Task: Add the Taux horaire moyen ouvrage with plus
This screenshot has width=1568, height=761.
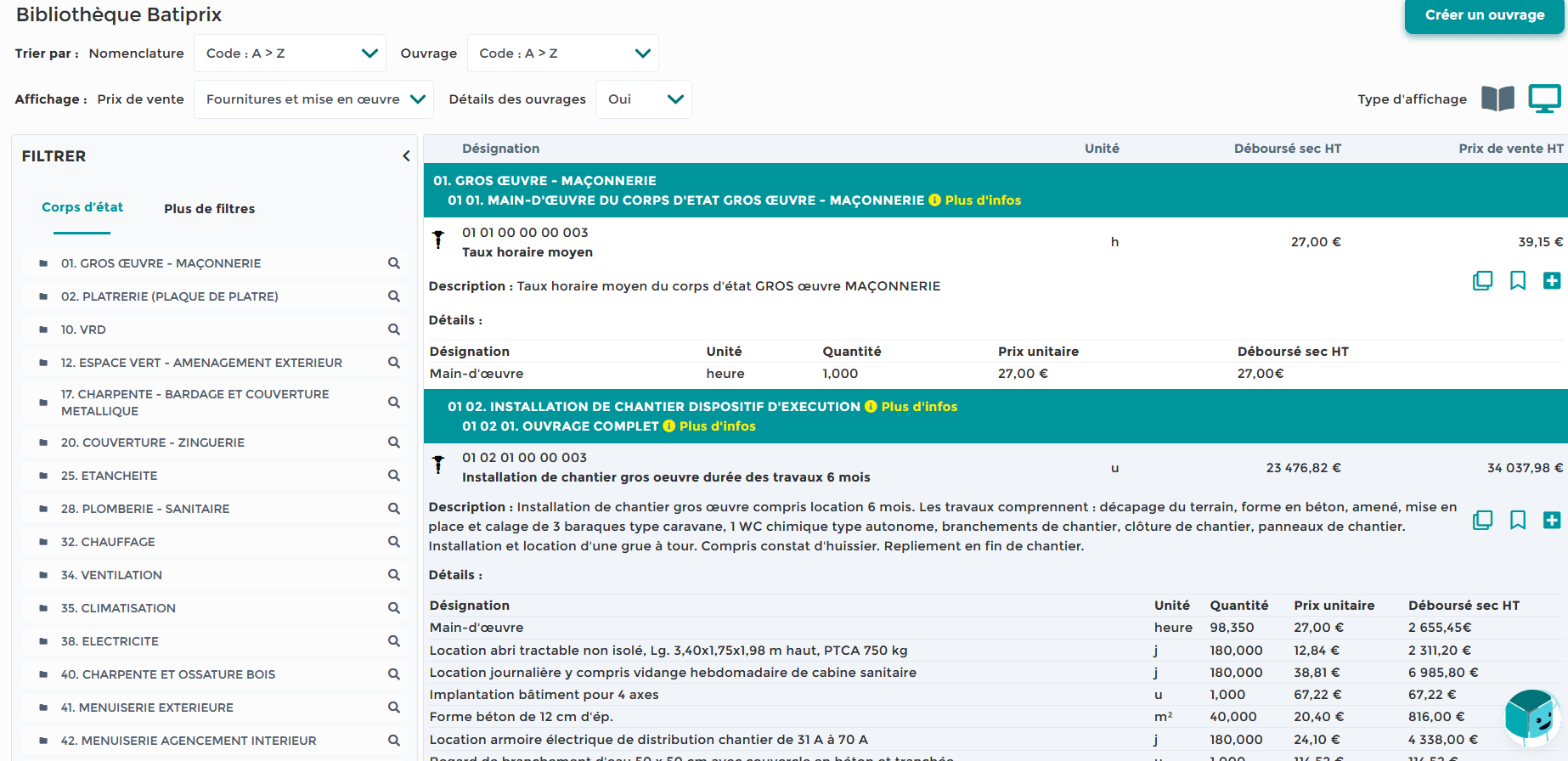Action: coord(1552,281)
